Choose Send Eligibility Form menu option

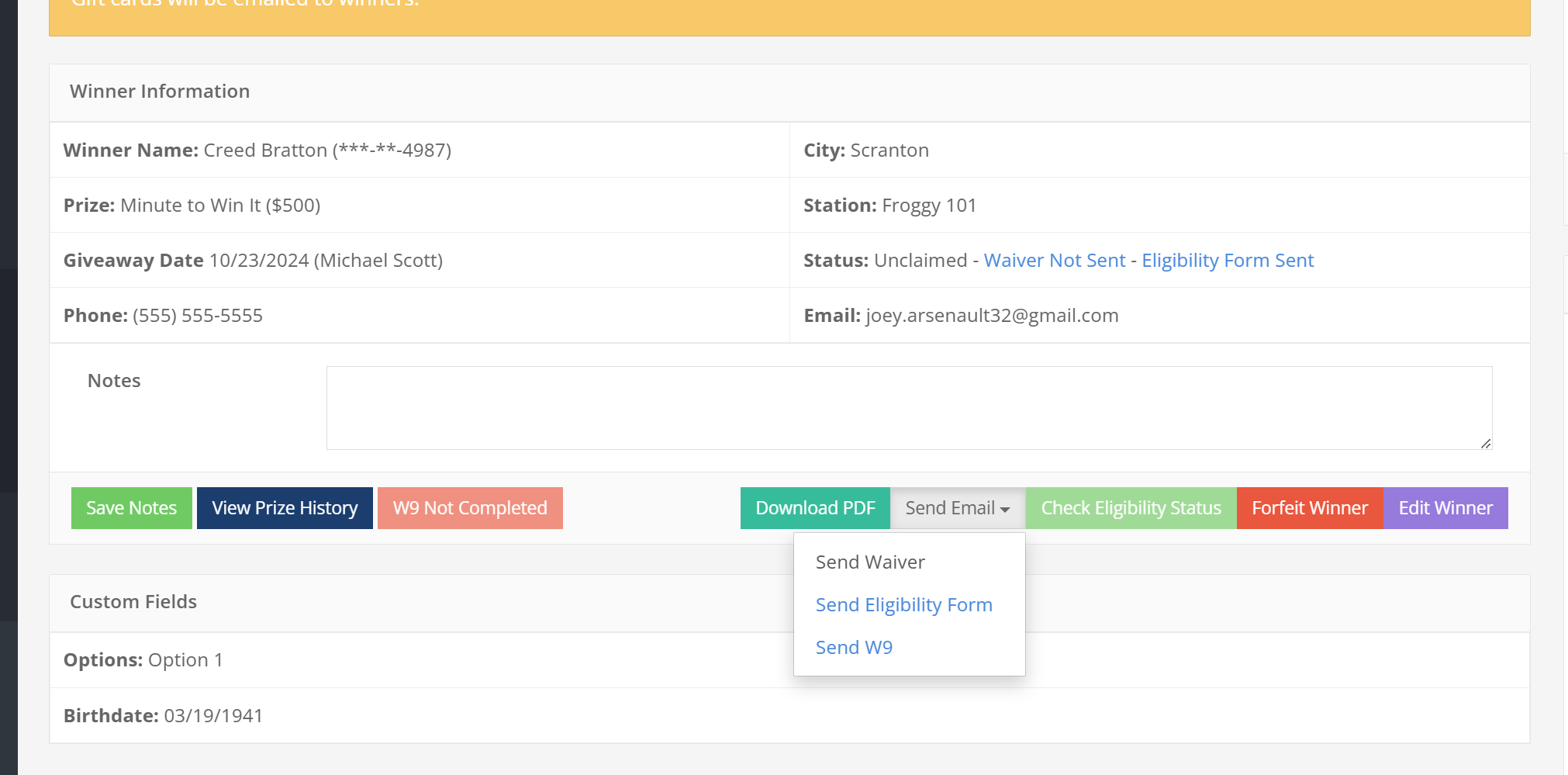[x=903, y=605]
